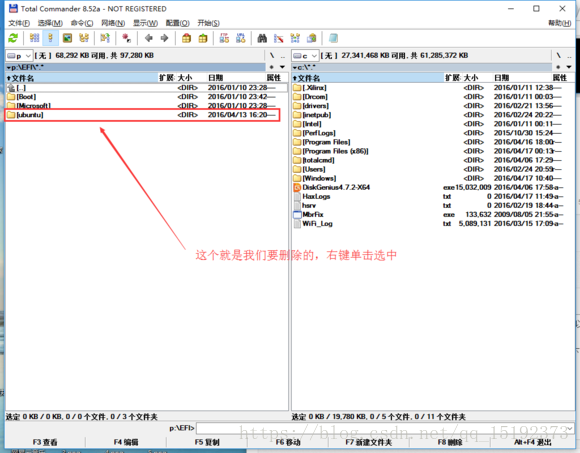Click the unpack files archive icon
Image resolution: width=580 pixels, height=453 pixels.
click(203, 38)
